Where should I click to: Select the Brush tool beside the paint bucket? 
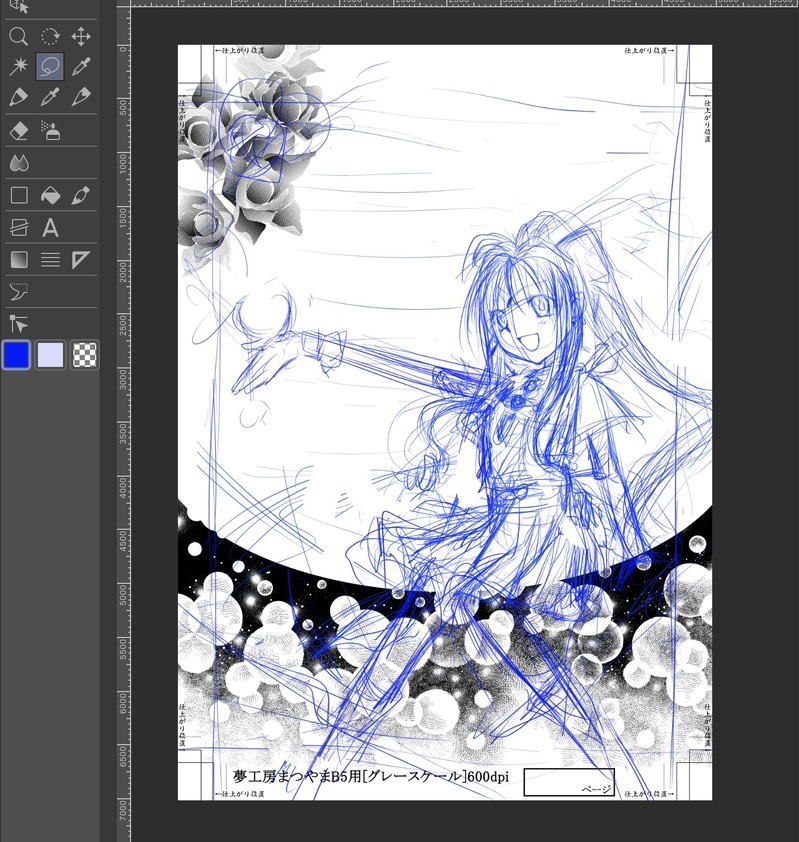(x=81, y=195)
